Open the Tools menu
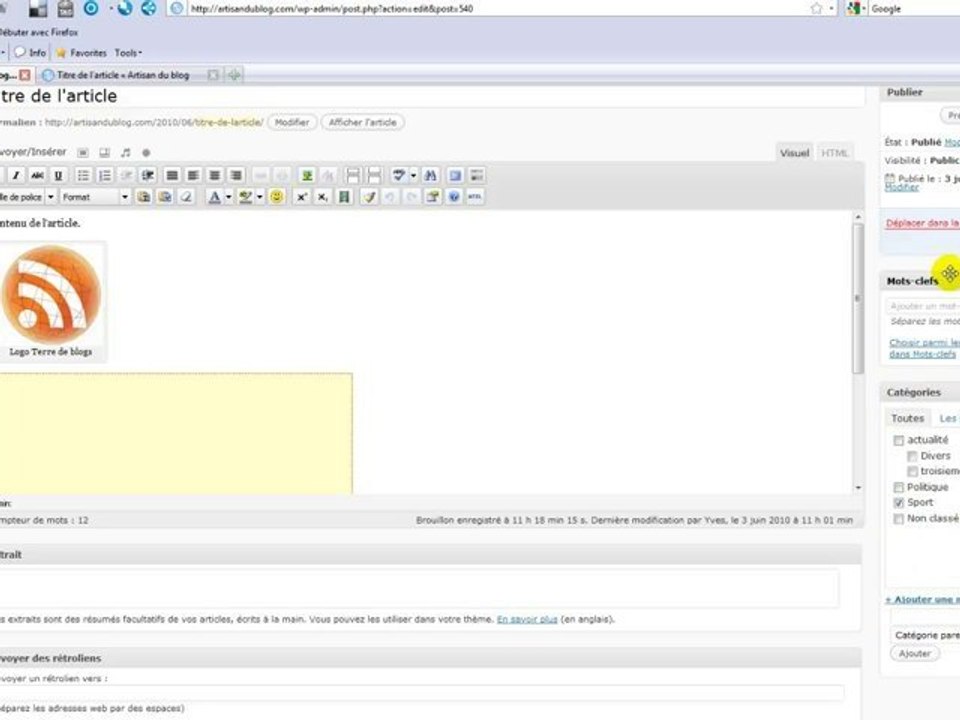960x720 pixels. coord(128,53)
